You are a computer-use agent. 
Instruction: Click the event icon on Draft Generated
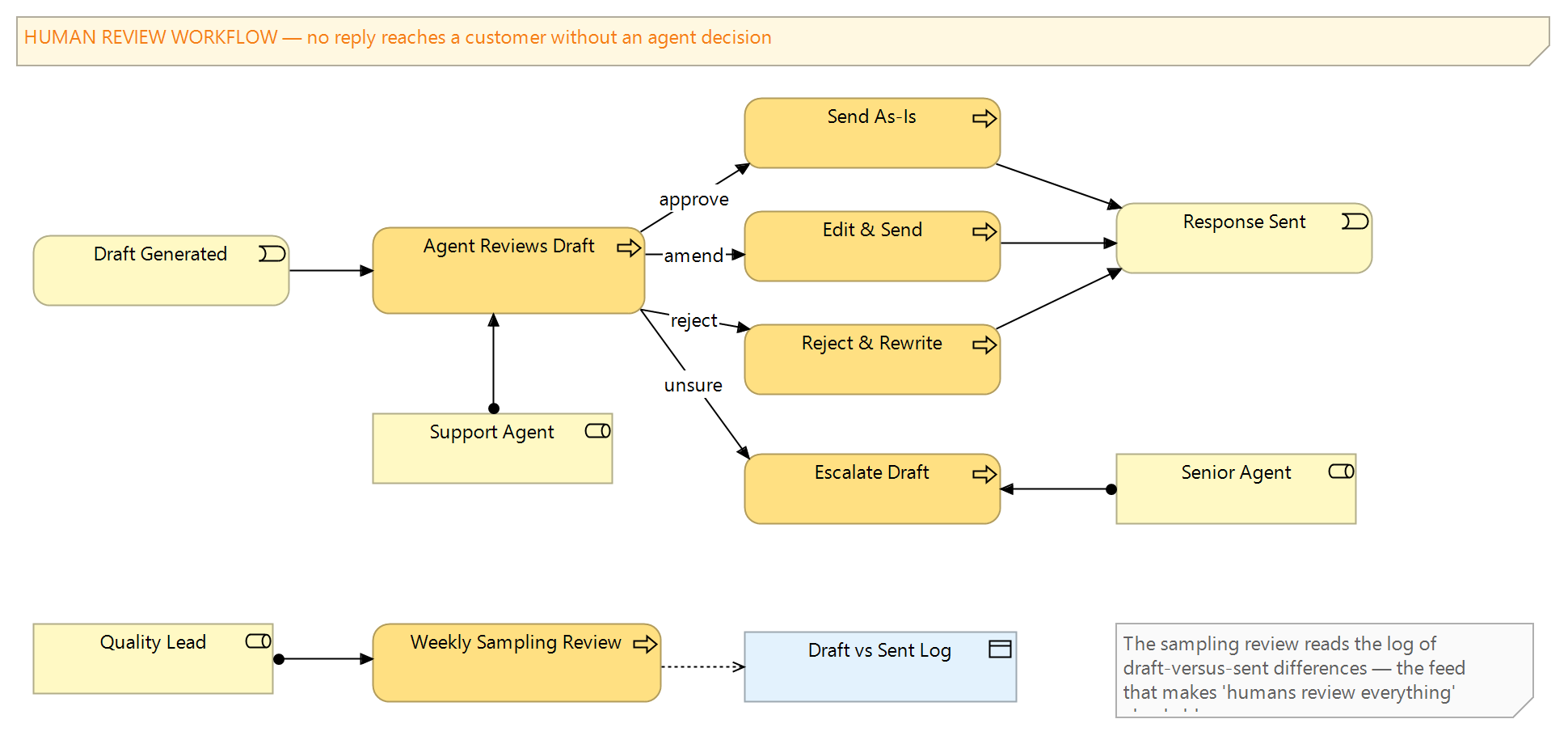point(272,254)
